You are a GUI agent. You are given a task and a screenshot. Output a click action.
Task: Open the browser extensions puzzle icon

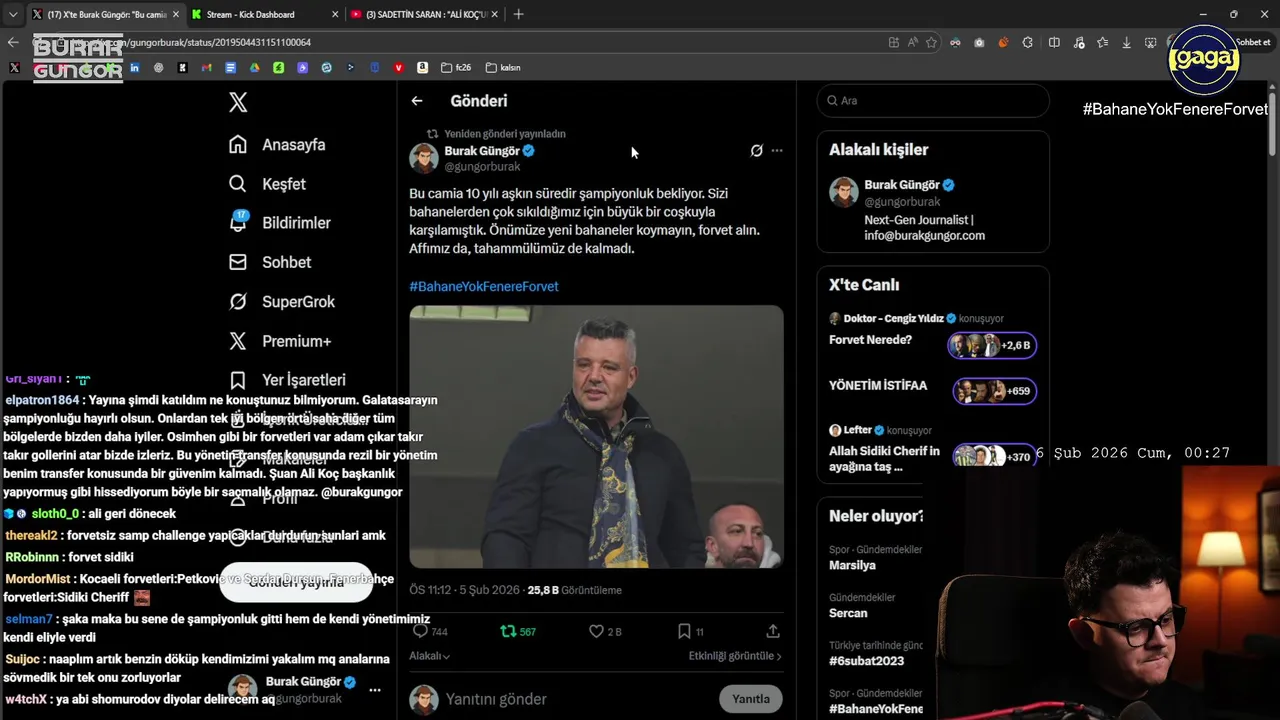pyautogui.click(x=1027, y=42)
